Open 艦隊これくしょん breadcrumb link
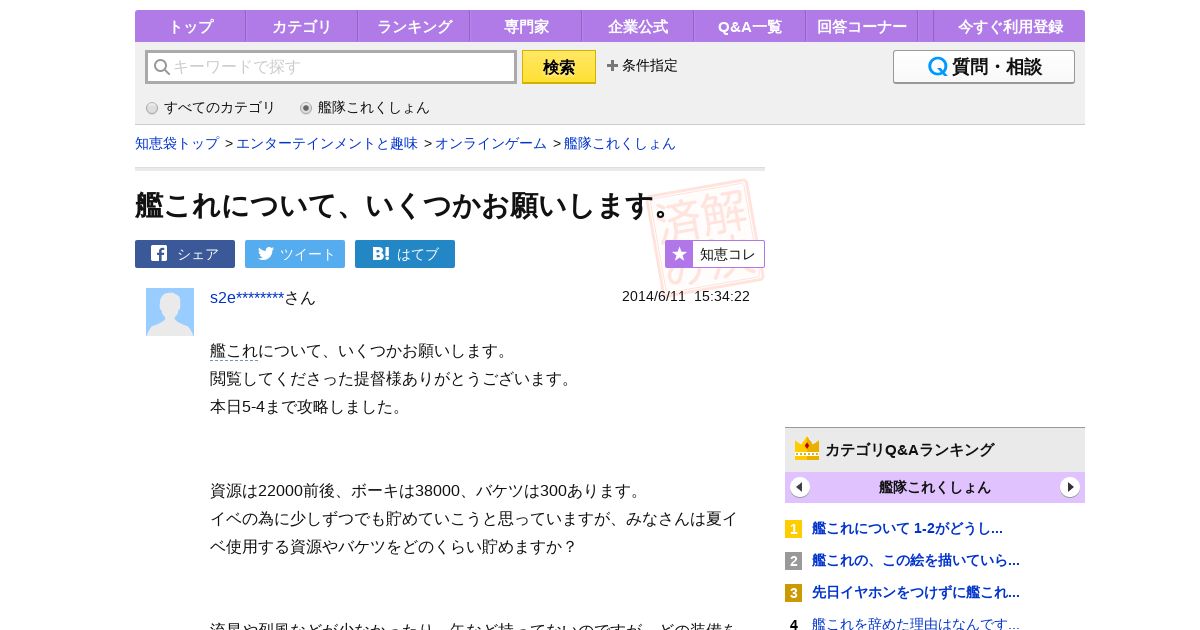The width and height of the screenshot is (1200, 630). tap(620, 144)
